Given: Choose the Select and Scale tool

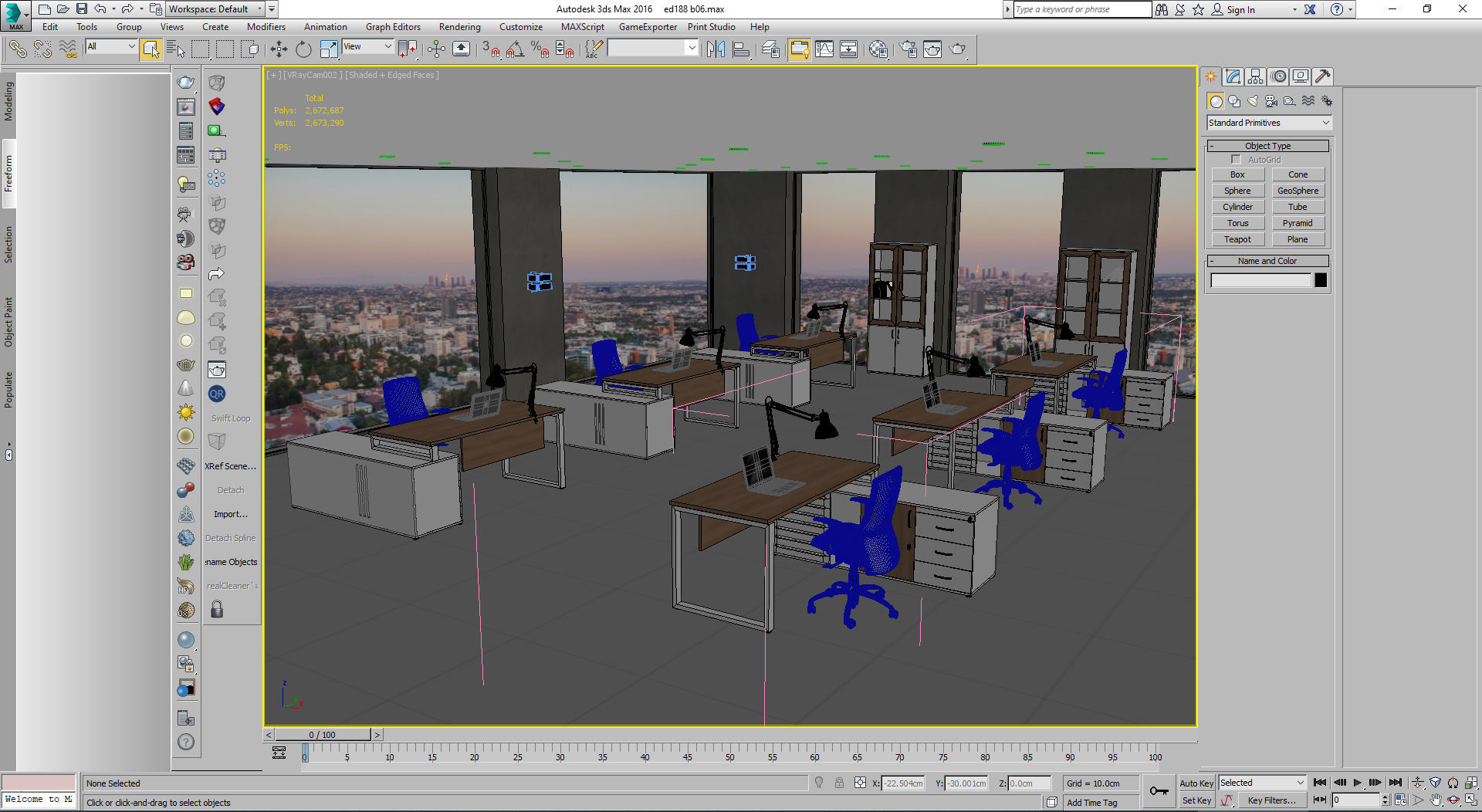Looking at the screenshot, I should [329, 49].
